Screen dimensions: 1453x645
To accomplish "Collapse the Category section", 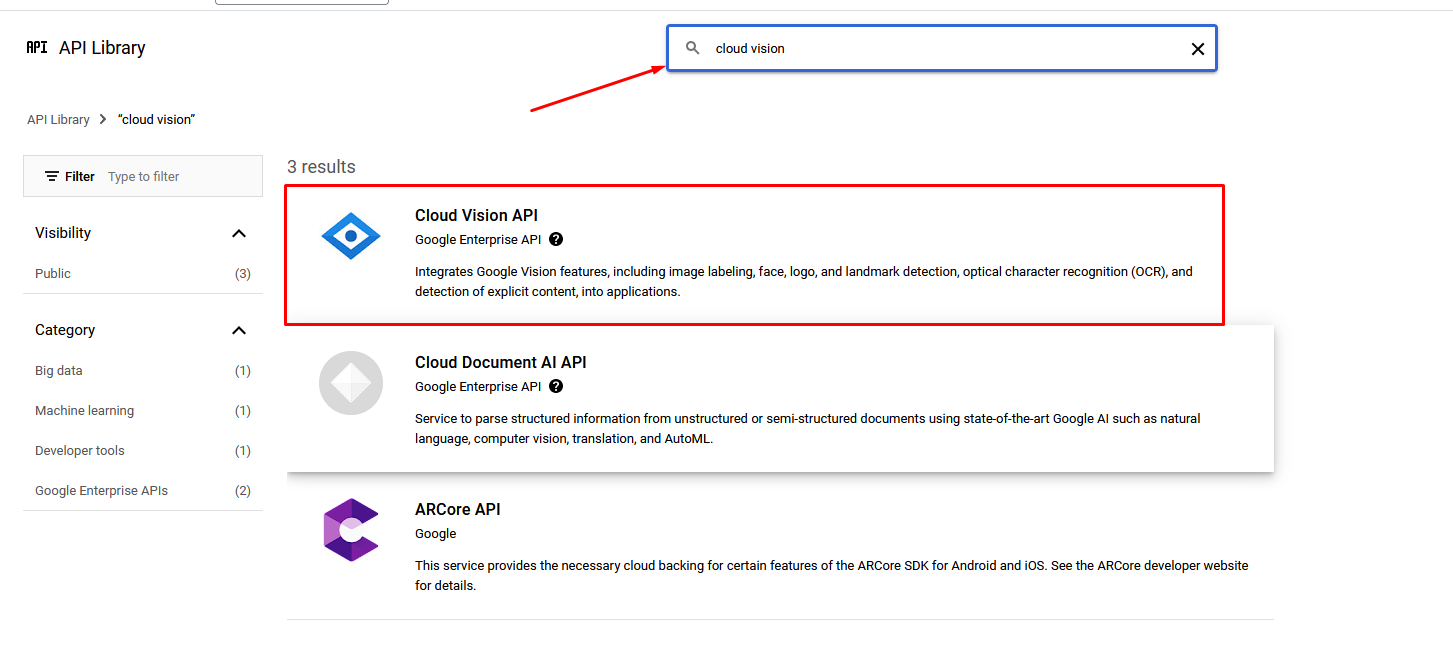I will point(238,330).
